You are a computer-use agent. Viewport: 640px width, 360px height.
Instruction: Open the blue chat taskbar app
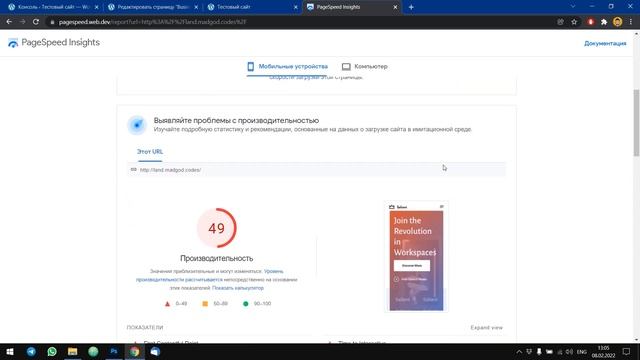pyautogui.click(x=155, y=352)
